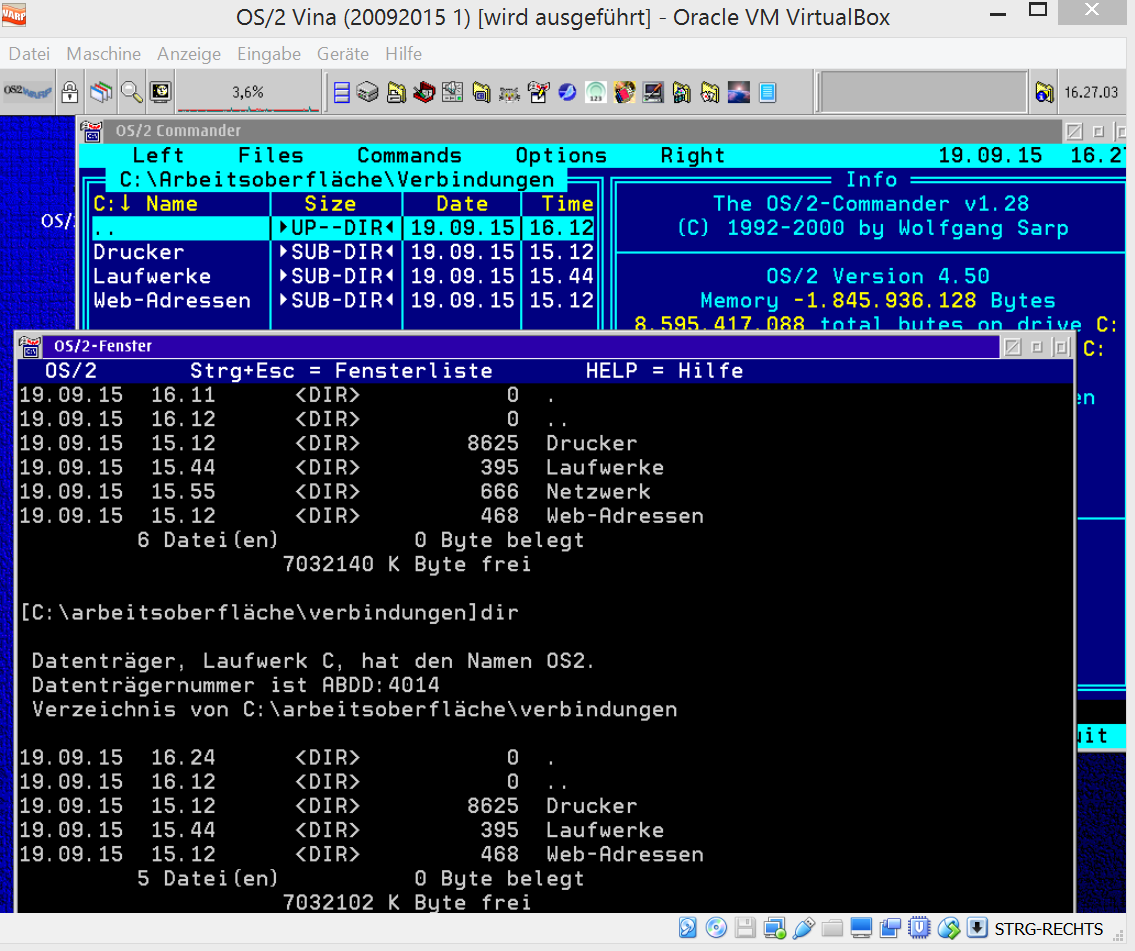Click the Lockup padlock icon in WarpCenter
This screenshot has height=951, width=1135.
pyautogui.click(x=70, y=92)
